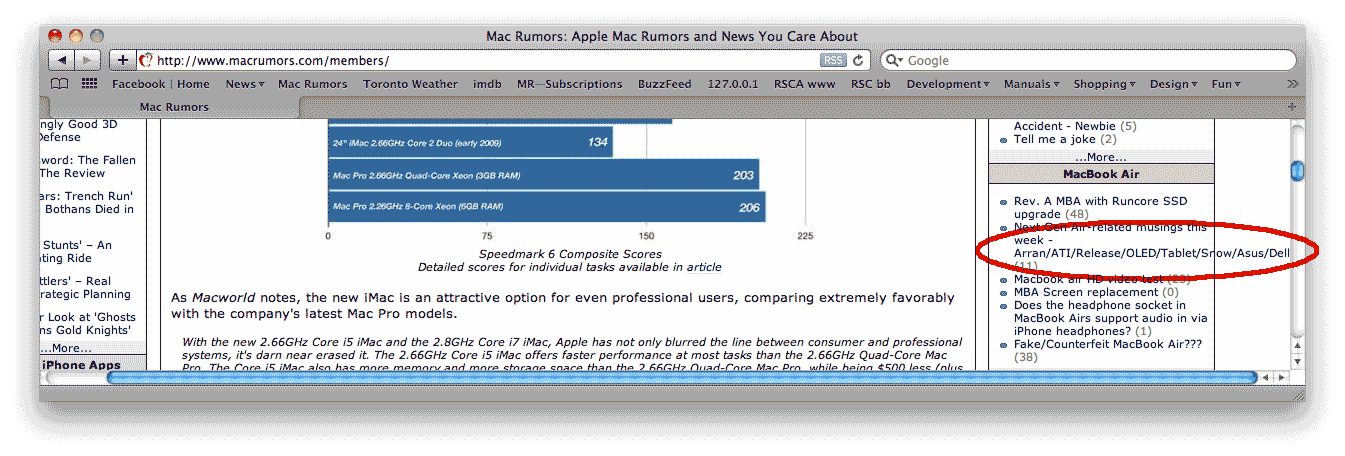This screenshot has width=1345, height=456.
Task: Click Mac Pro 2.66GHz Quad-Core Xeon bar
Action: 544,175
